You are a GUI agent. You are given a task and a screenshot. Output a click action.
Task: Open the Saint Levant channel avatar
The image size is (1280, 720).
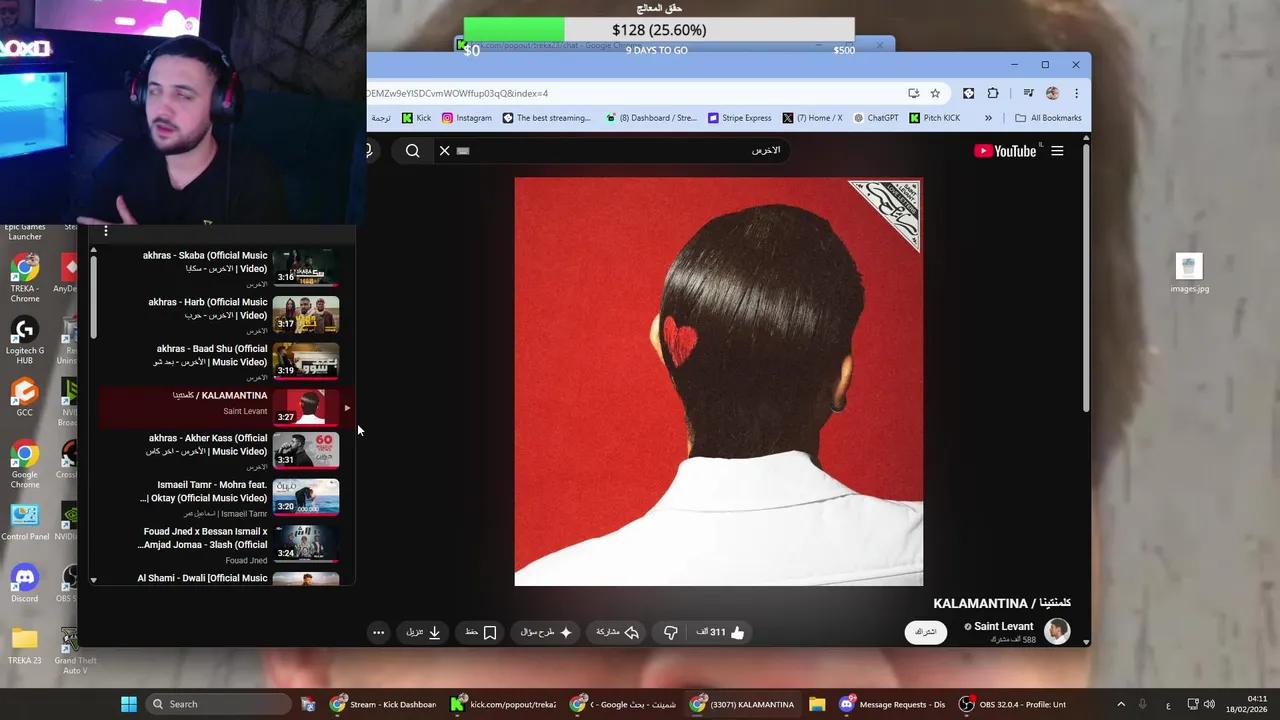point(1057,631)
